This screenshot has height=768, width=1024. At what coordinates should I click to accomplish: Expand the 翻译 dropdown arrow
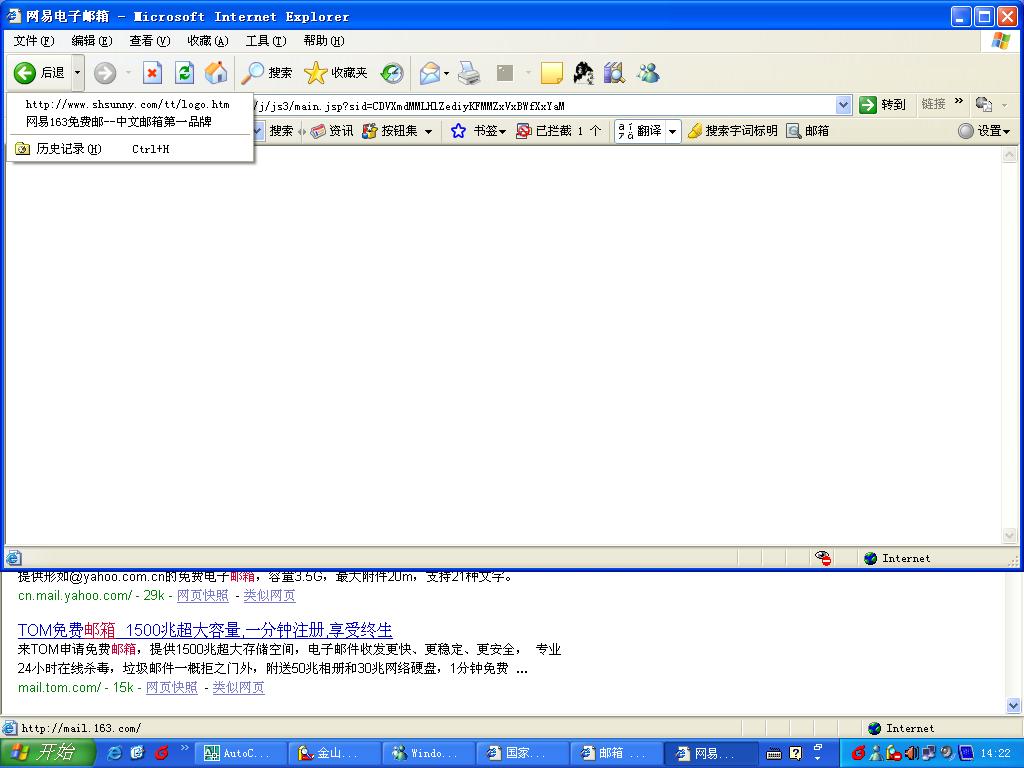pyautogui.click(x=673, y=131)
